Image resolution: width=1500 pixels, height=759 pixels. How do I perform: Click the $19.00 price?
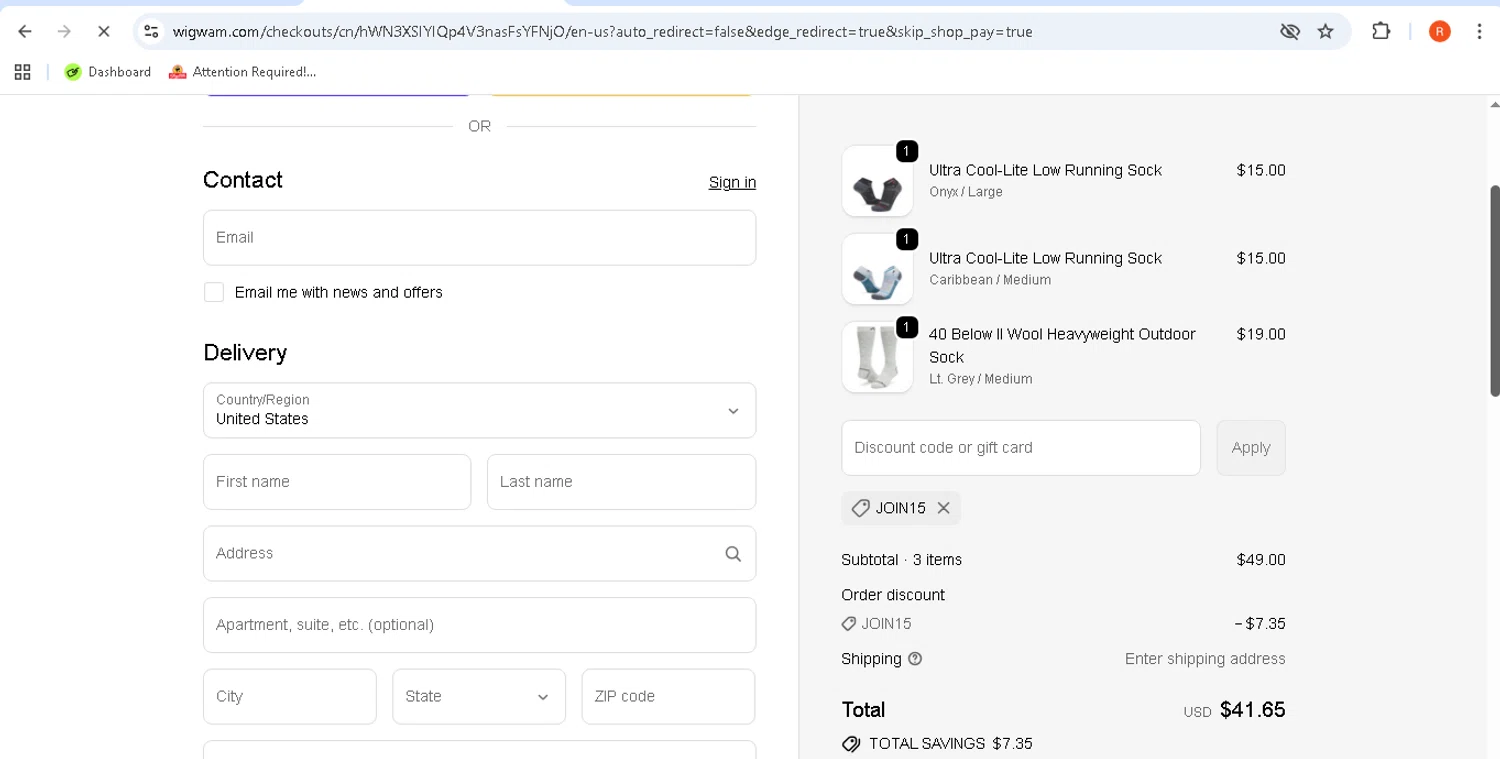point(1261,334)
